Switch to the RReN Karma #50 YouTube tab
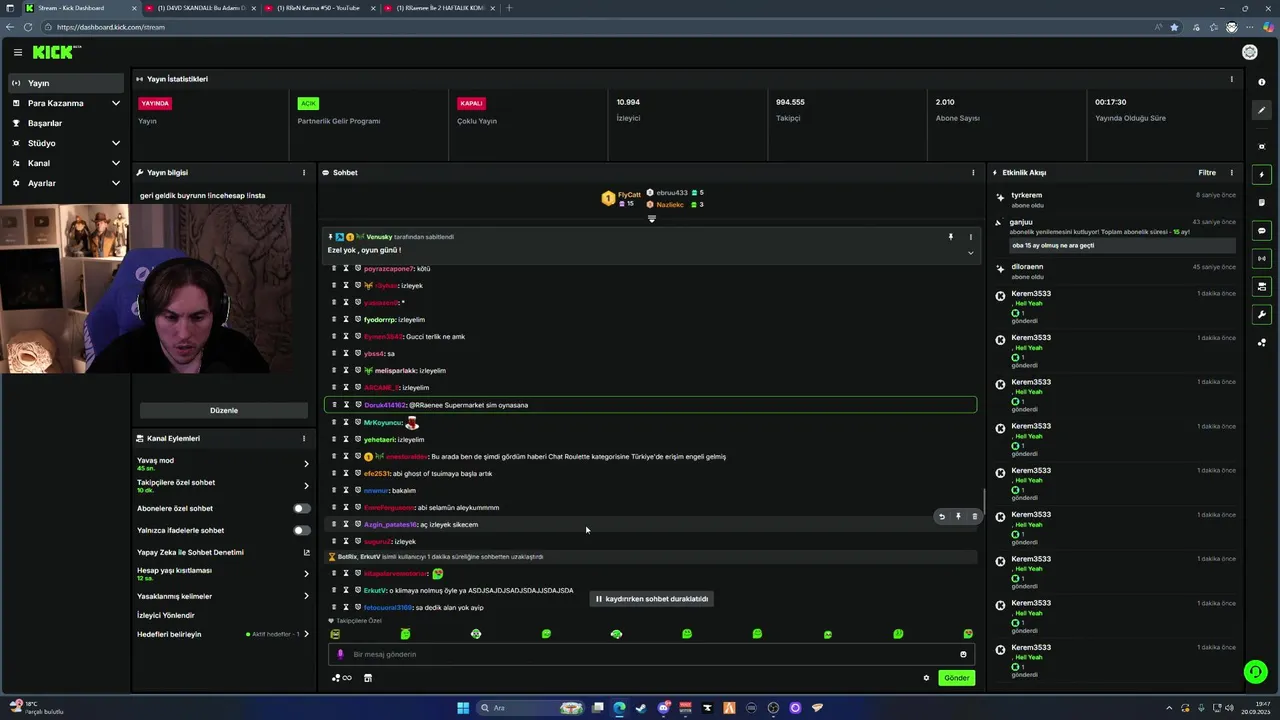This screenshot has width=1280, height=720. 318,8
